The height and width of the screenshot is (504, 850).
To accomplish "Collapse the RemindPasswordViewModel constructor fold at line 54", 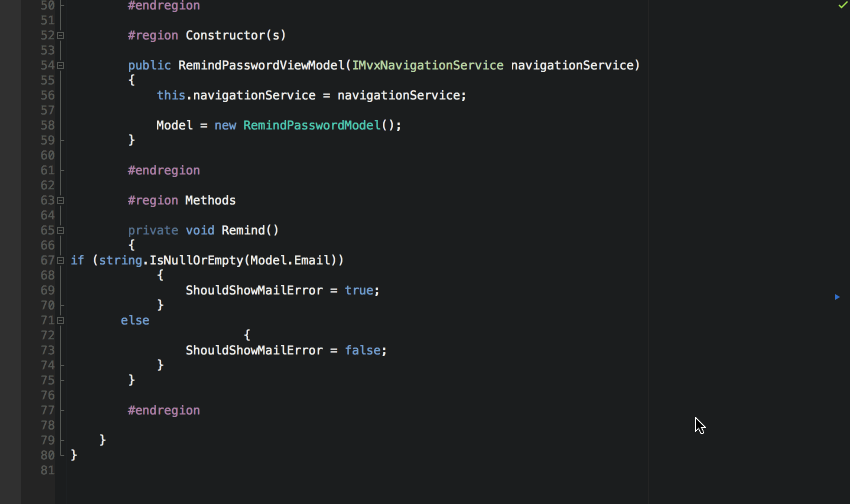I will tap(61, 66).
